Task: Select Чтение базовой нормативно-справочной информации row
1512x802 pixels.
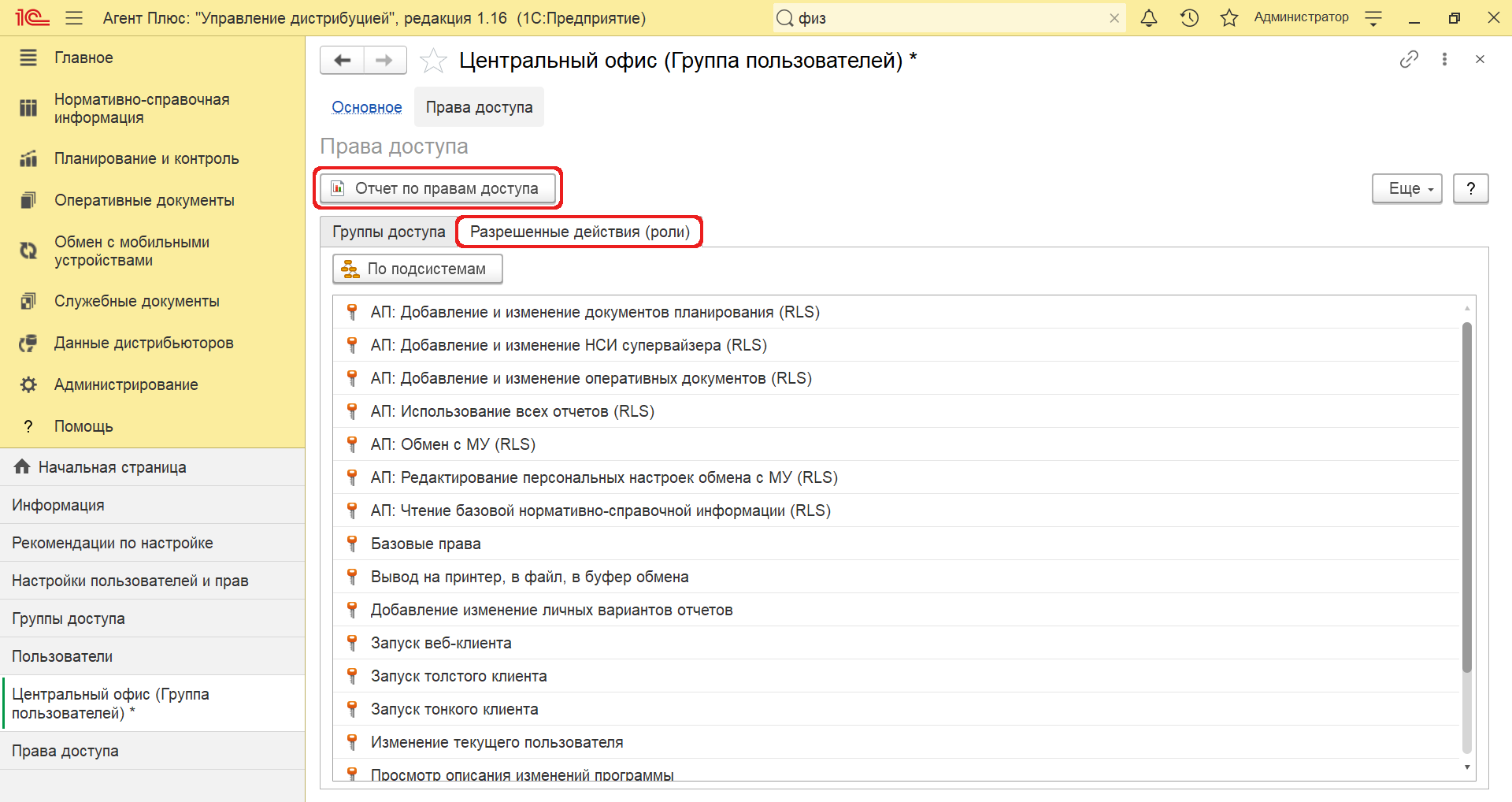Action: pos(896,511)
